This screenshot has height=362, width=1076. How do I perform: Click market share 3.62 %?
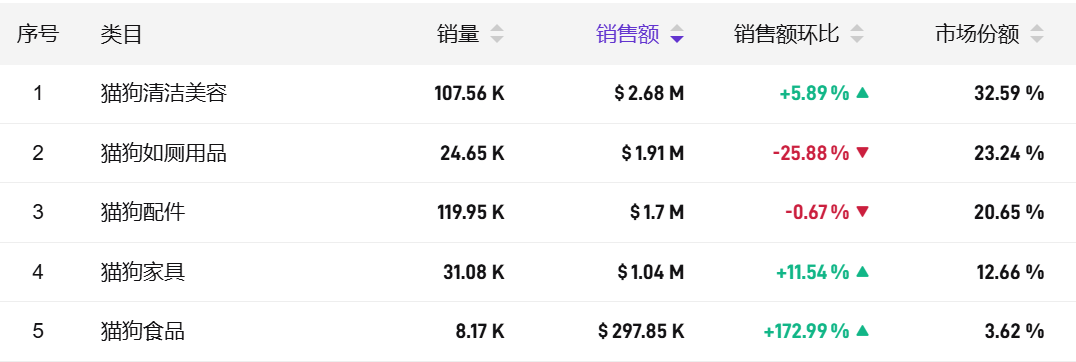point(1014,332)
